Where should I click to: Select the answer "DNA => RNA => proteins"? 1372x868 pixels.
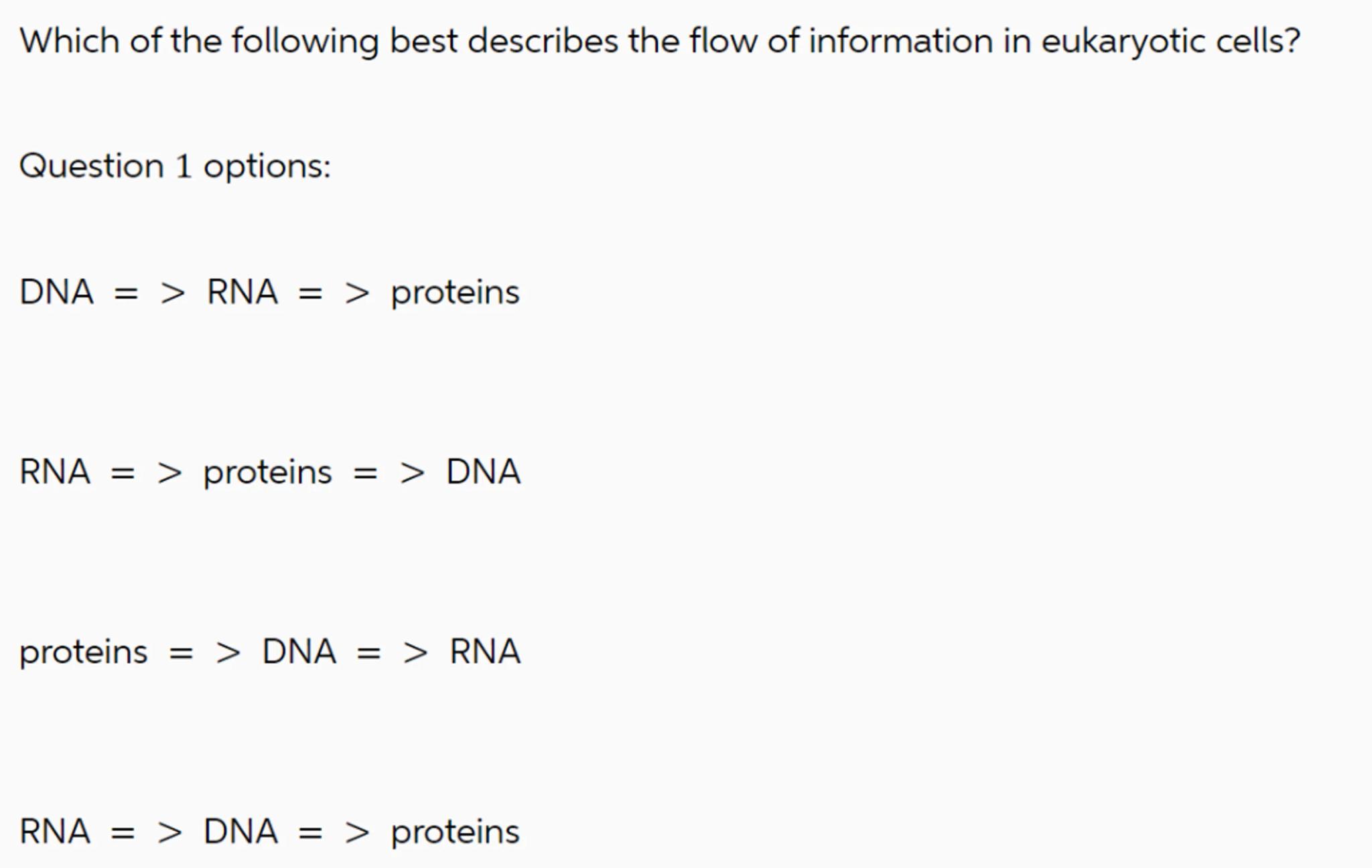(x=269, y=293)
